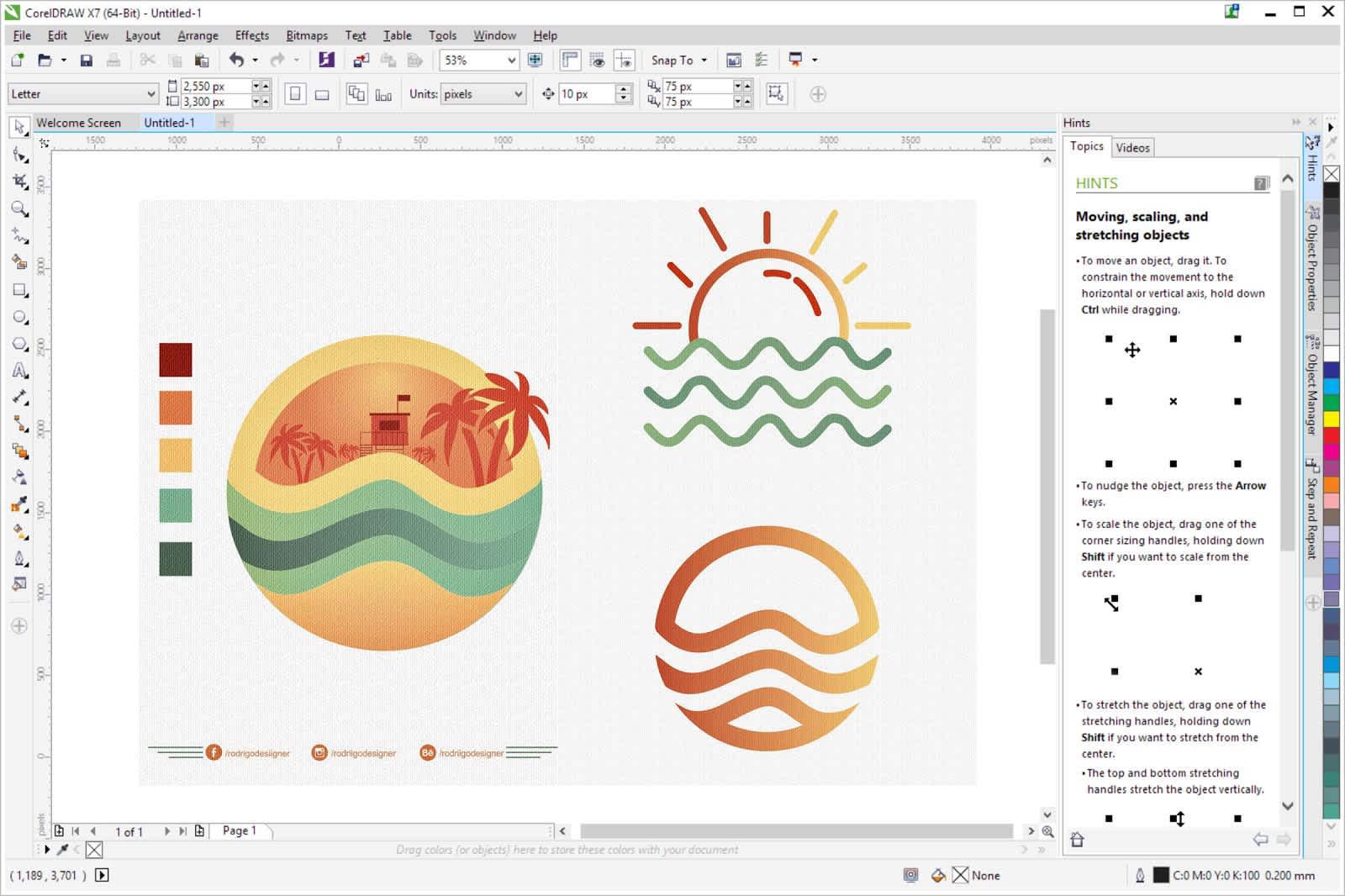This screenshot has height=896, width=1345.
Task: Activate the Text tool
Action: click(18, 371)
